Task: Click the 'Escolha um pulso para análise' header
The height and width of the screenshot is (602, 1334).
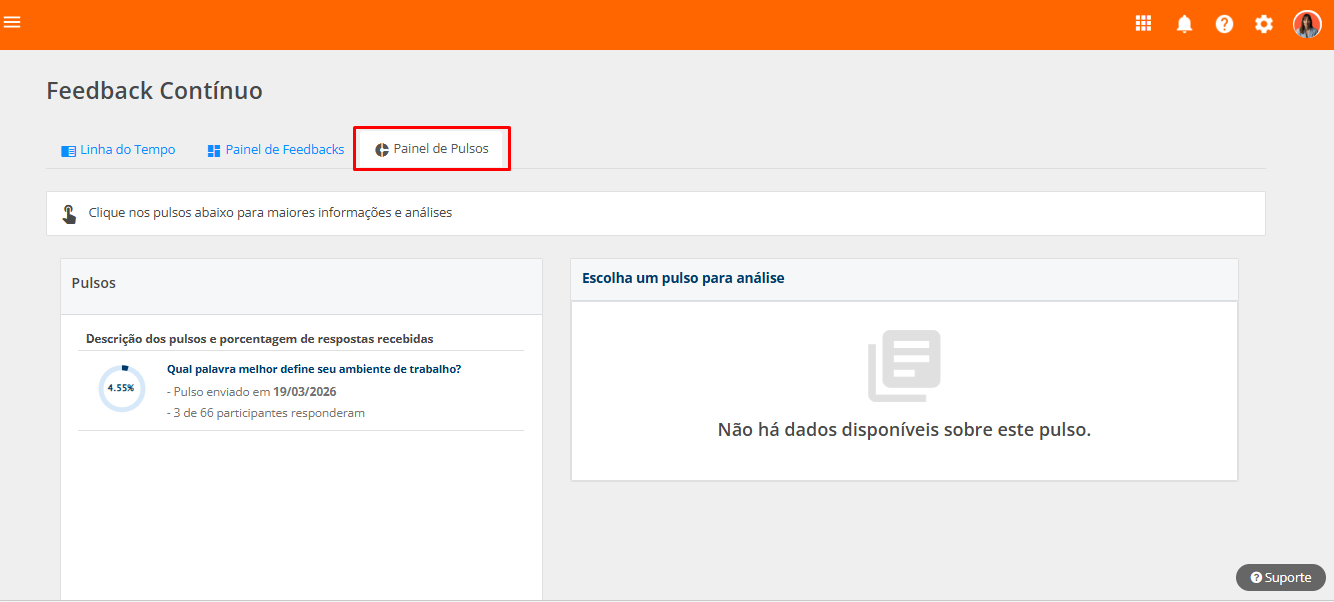Action: (x=904, y=279)
